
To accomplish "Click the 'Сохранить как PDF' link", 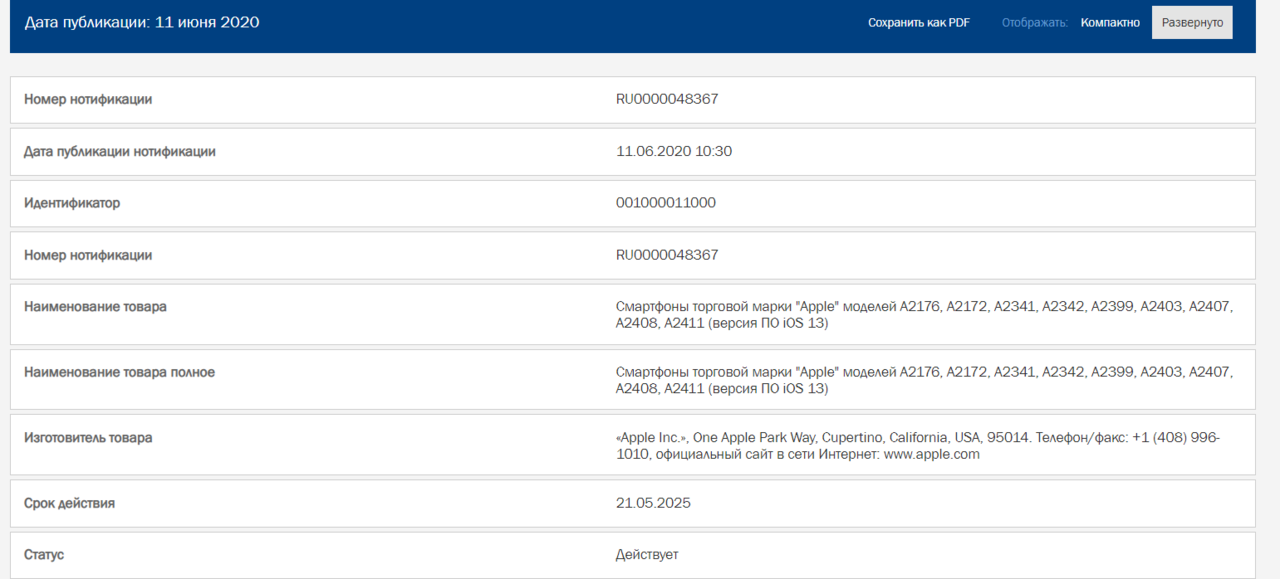I will point(918,23).
